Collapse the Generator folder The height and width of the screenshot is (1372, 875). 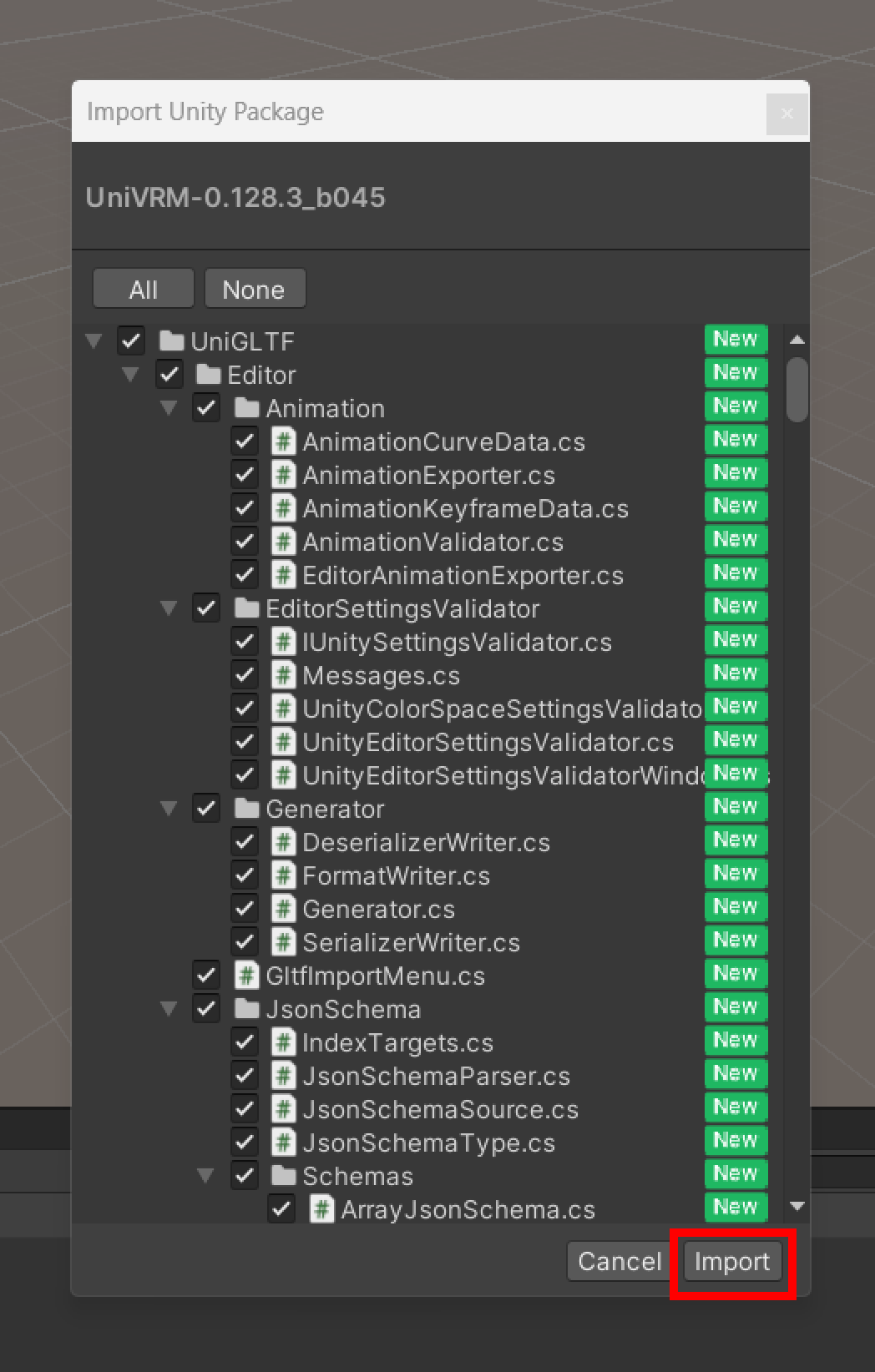(x=169, y=809)
